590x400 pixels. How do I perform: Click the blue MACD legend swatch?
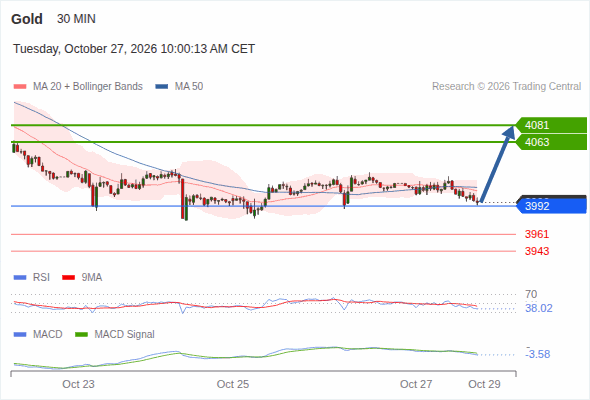20,335
